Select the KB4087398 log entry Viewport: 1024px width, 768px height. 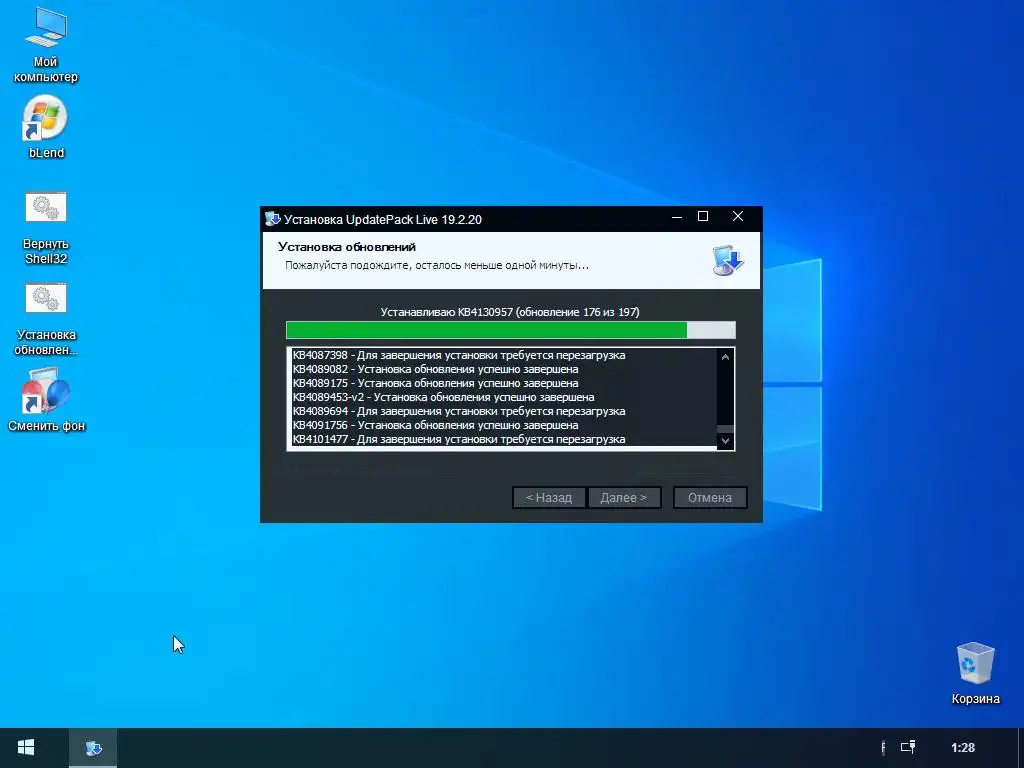[458, 355]
